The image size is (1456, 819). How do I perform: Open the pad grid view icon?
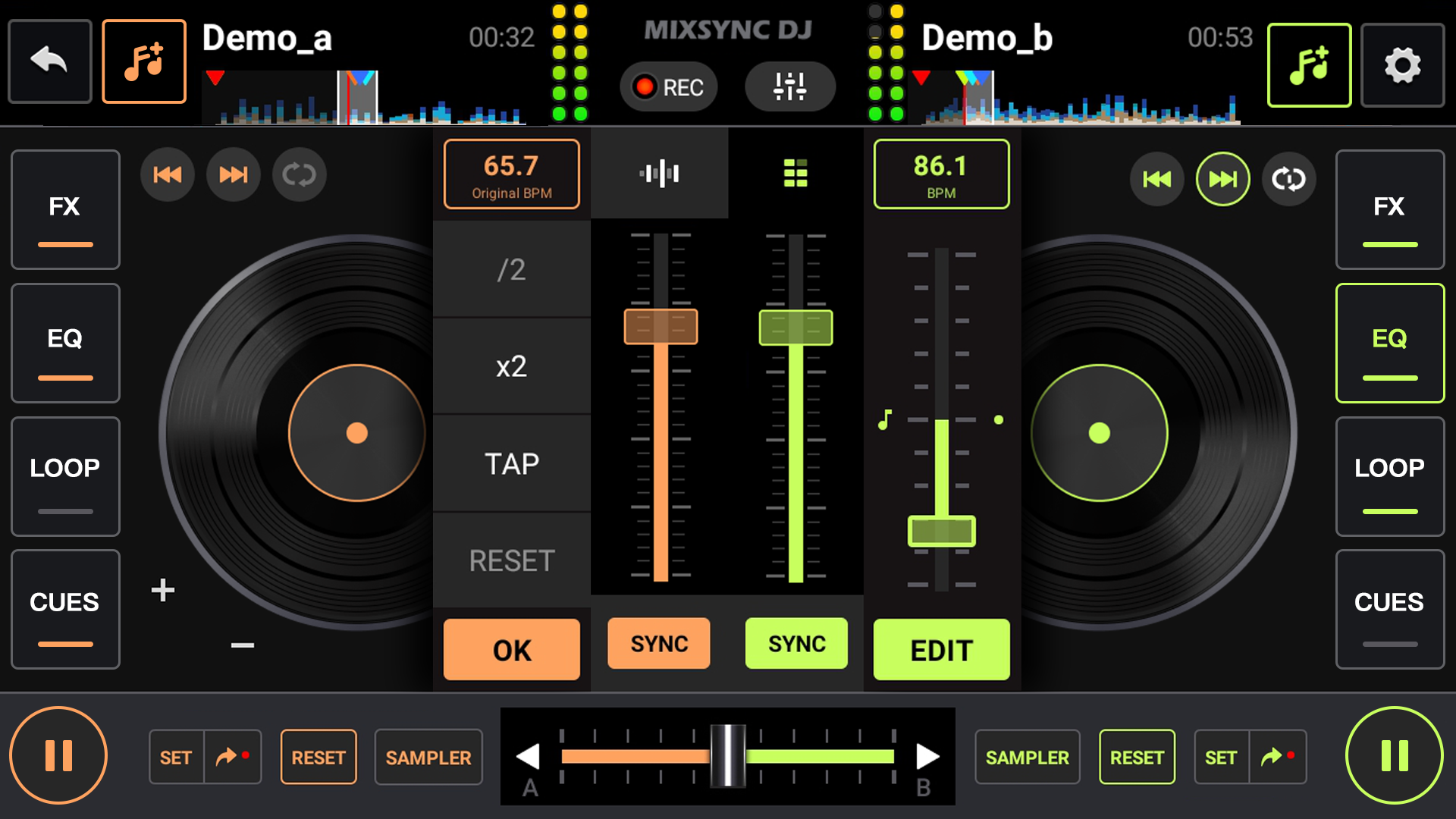pos(795,173)
